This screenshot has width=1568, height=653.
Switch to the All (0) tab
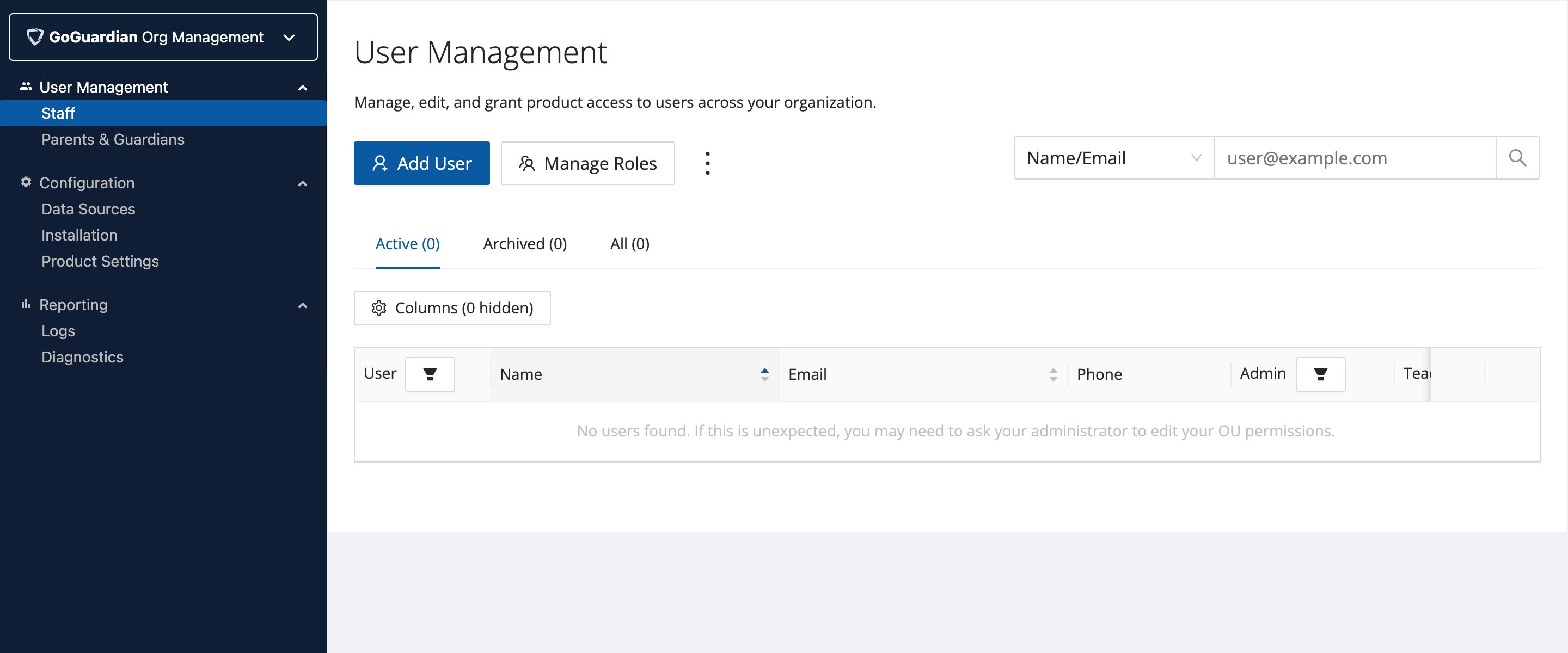tap(629, 244)
